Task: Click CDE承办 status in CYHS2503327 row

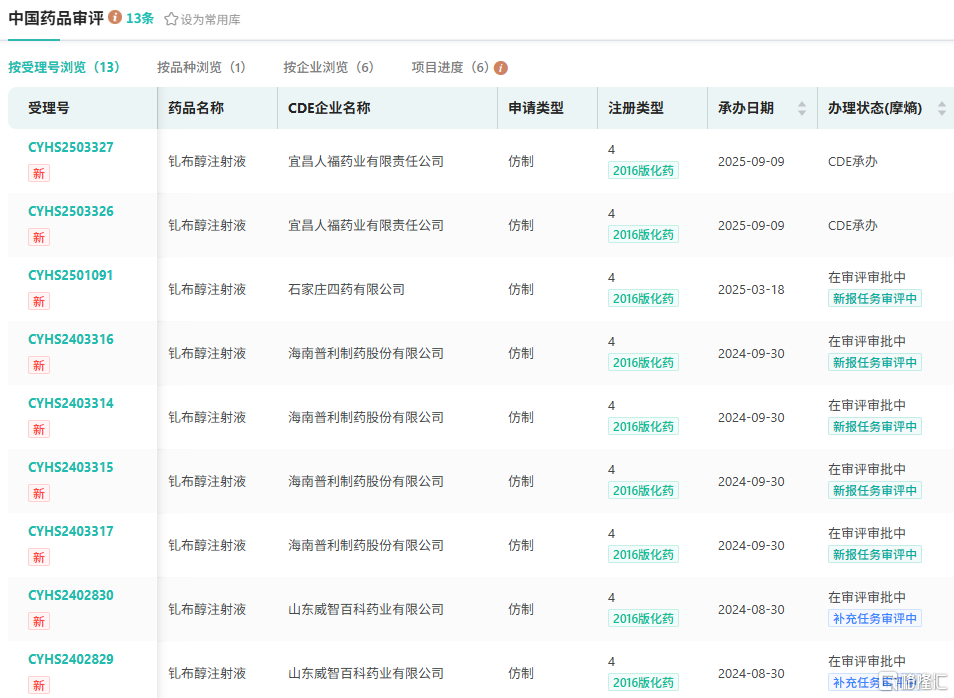Action: [852, 161]
